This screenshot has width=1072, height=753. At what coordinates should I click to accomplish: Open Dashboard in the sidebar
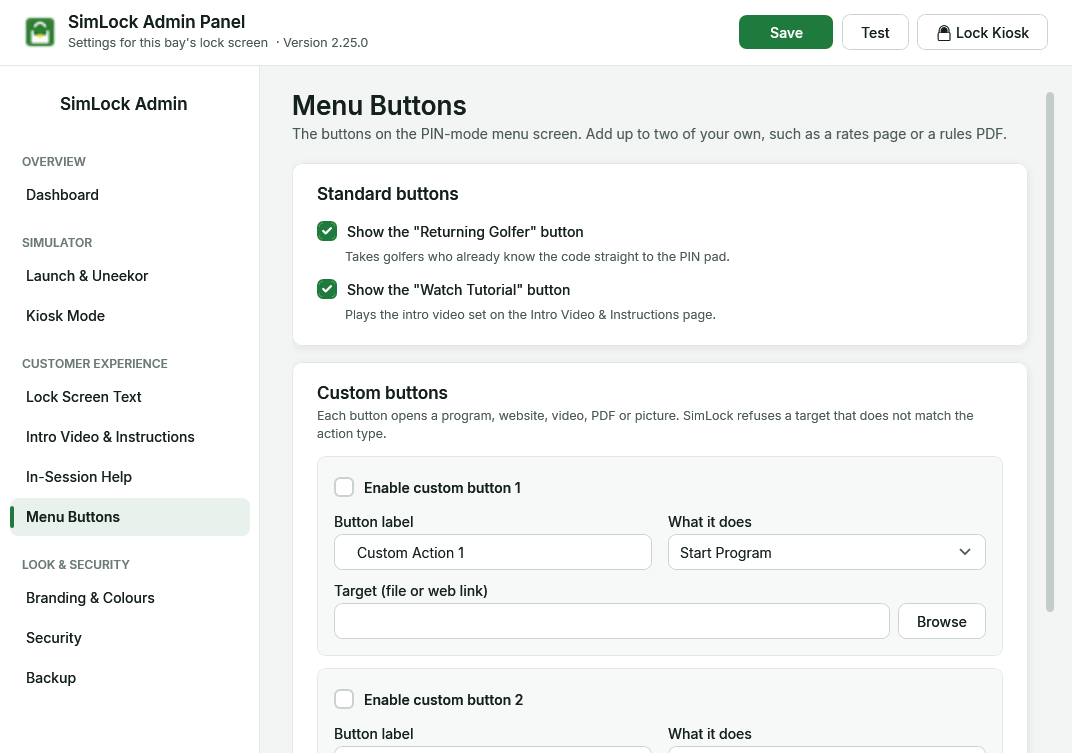(x=130, y=195)
